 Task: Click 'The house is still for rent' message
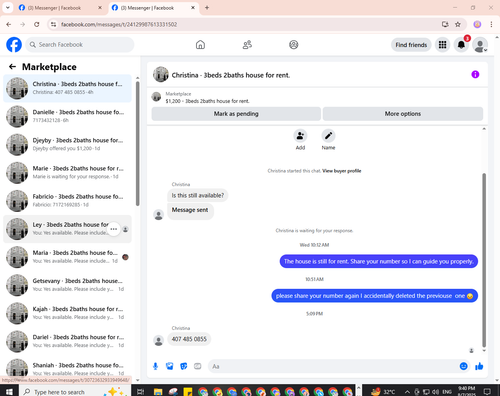(x=378, y=261)
